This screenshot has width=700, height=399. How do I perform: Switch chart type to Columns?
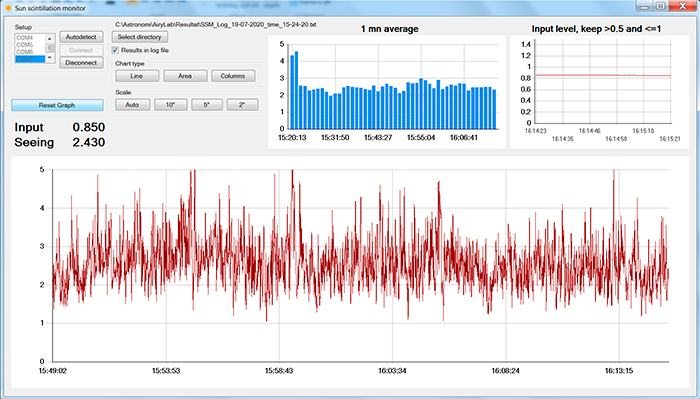click(x=233, y=76)
